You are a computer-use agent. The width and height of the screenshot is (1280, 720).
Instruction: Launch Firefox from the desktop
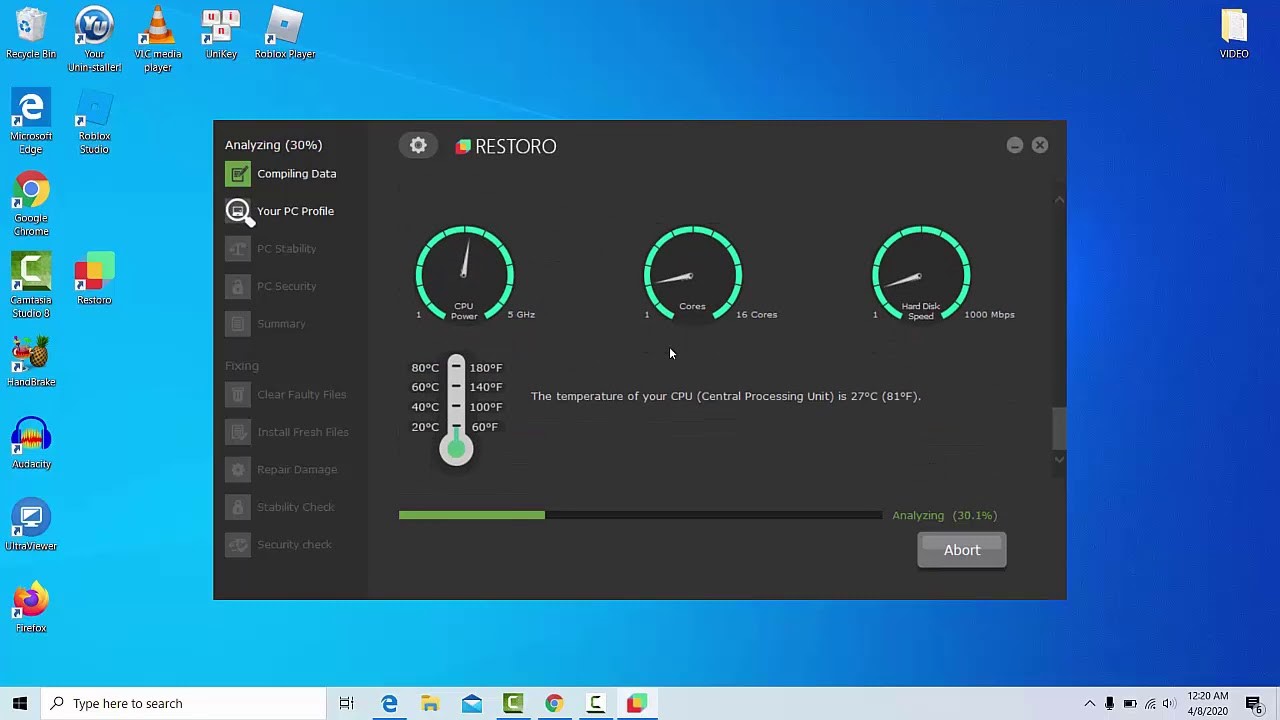[x=31, y=600]
